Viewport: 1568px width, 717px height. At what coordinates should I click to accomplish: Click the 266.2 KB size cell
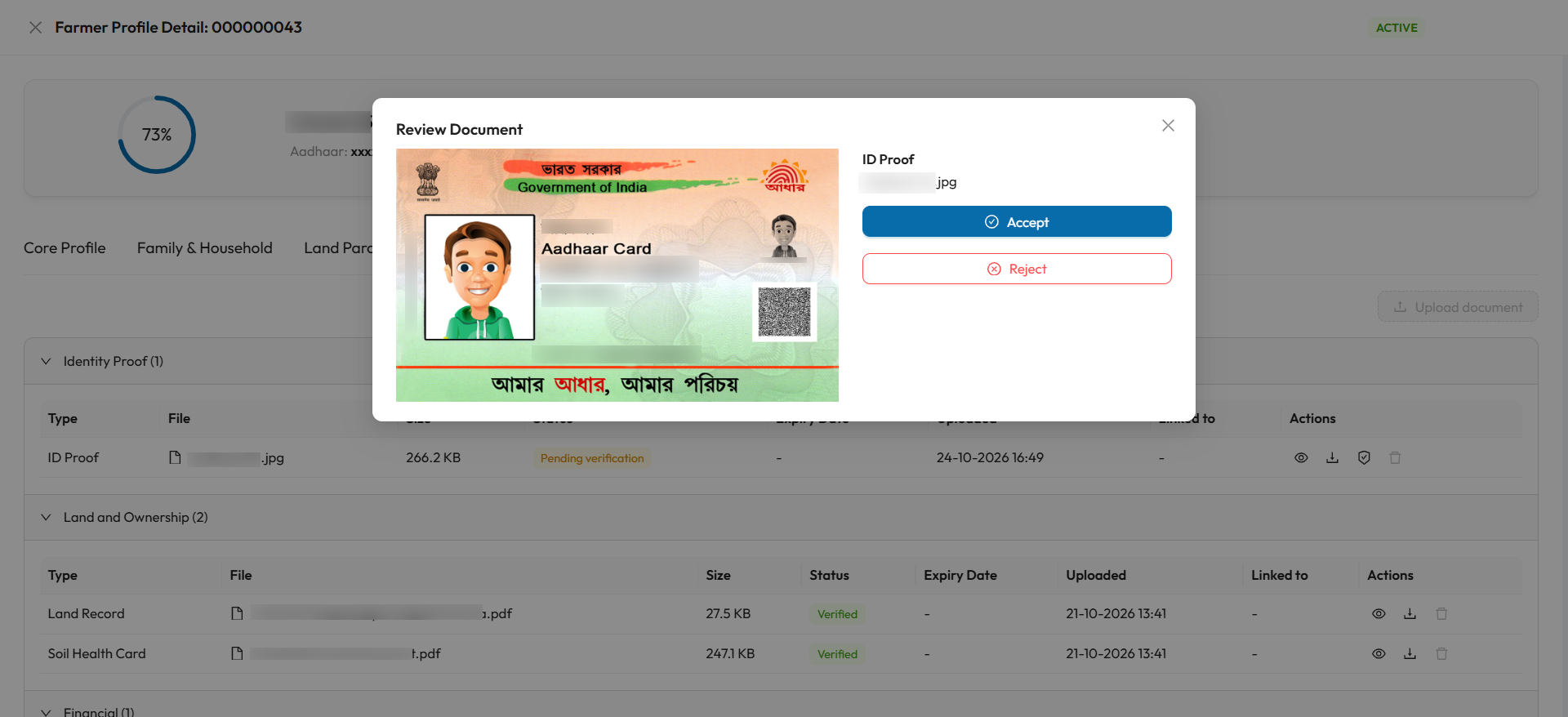click(433, 457)
